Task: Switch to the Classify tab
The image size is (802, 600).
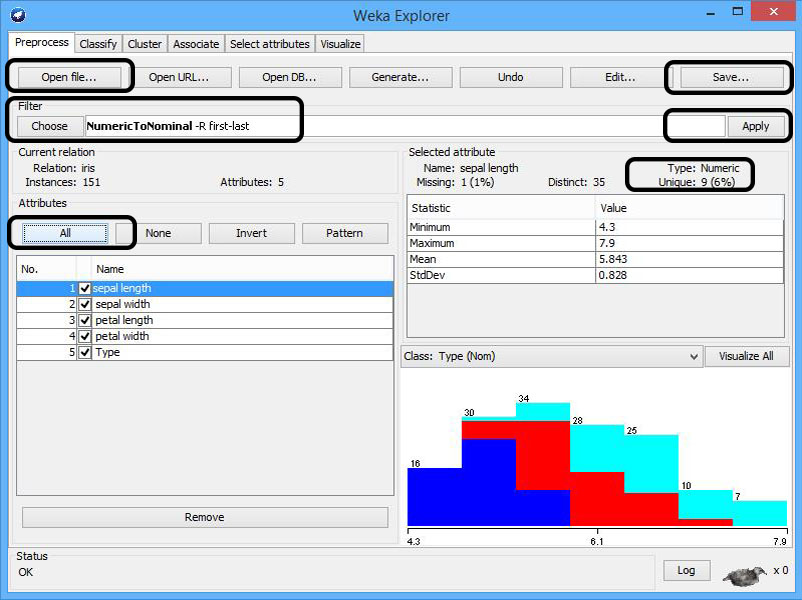Action: pos(97,43)
